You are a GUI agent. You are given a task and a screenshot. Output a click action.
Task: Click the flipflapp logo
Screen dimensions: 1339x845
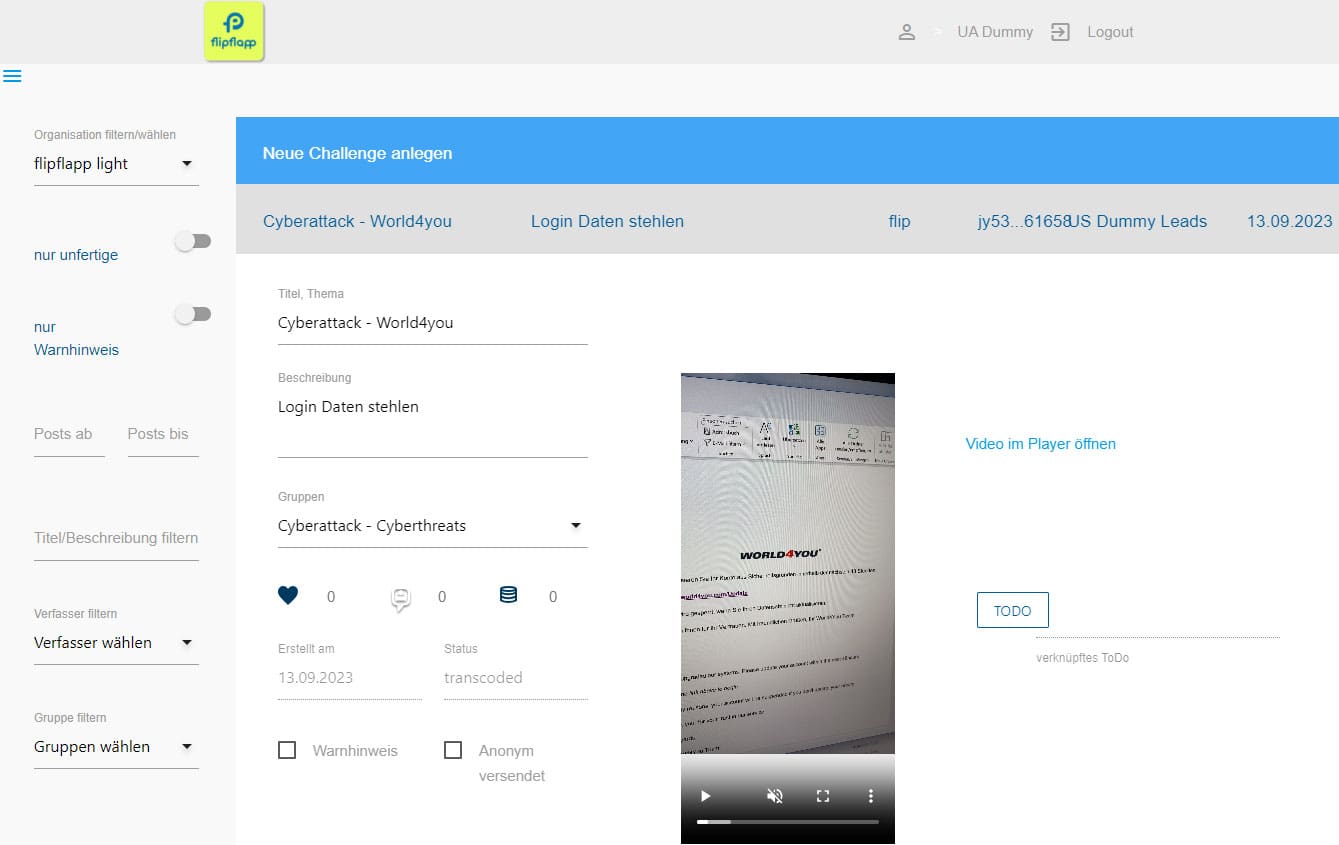pos(234,31)
